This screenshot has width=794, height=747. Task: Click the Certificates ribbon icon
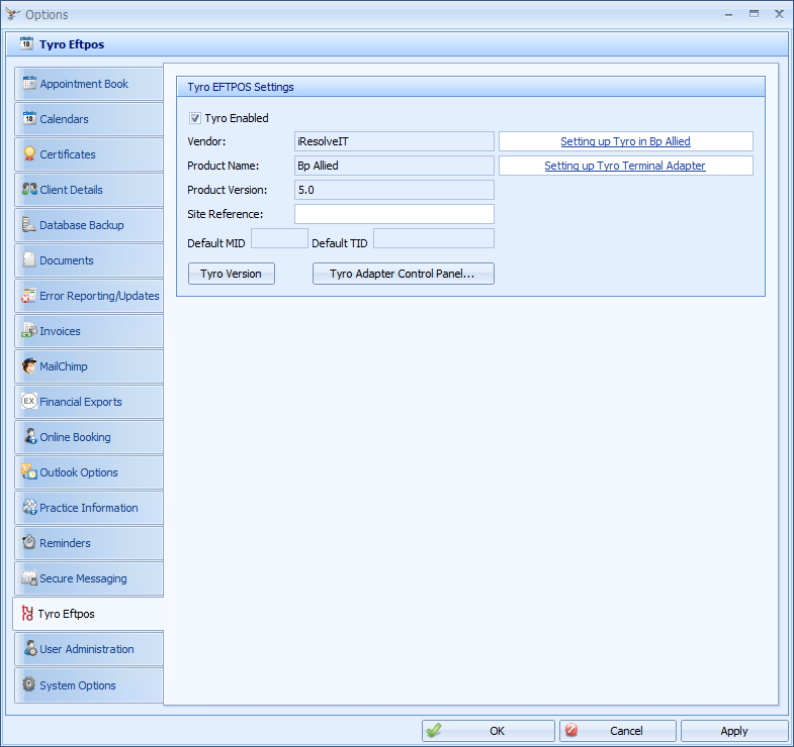point(29,153)
